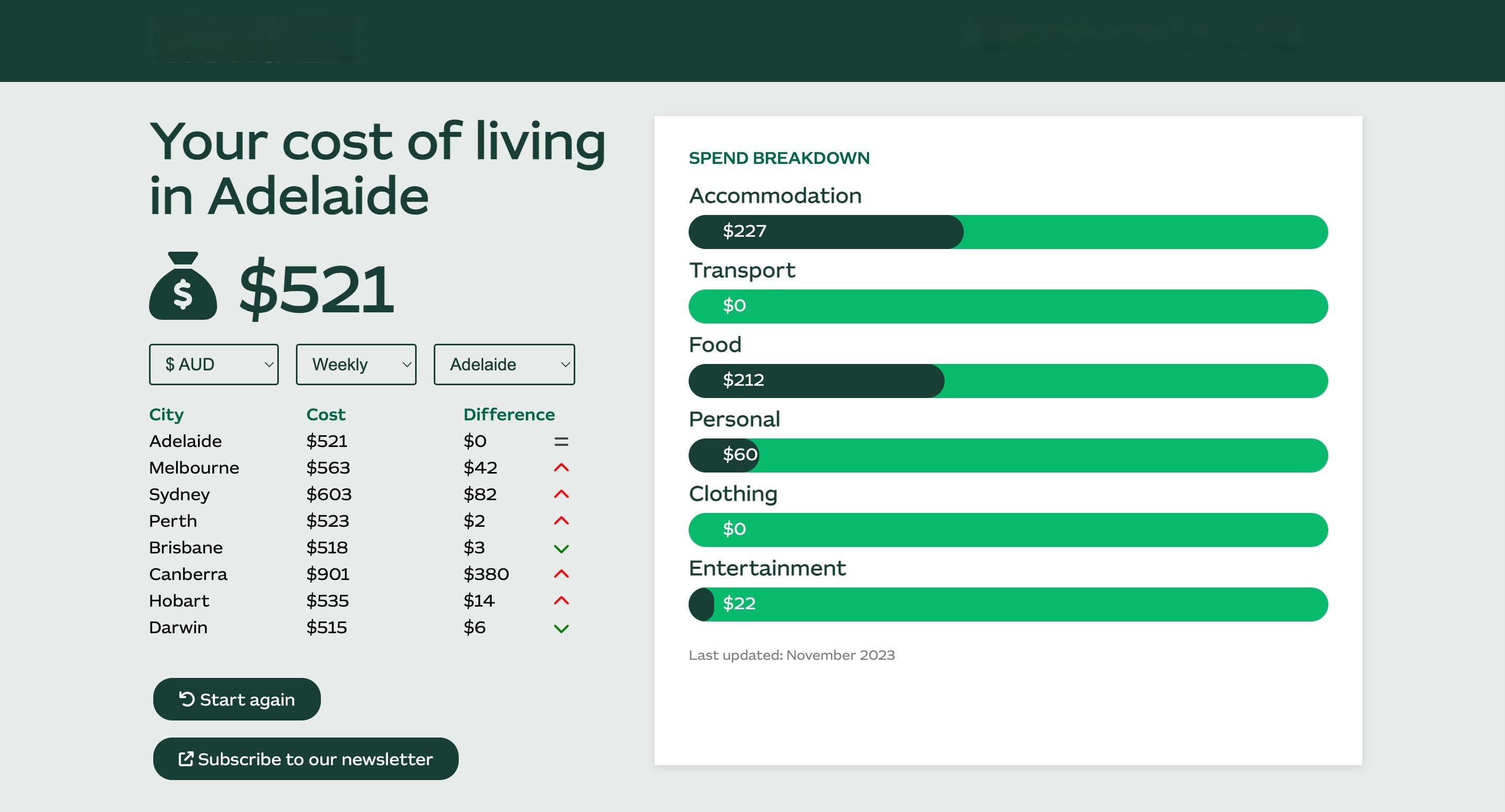The image size is (1505, 812).
Task: Click the Food $212 bar
Action: [x=1008, y=381]
